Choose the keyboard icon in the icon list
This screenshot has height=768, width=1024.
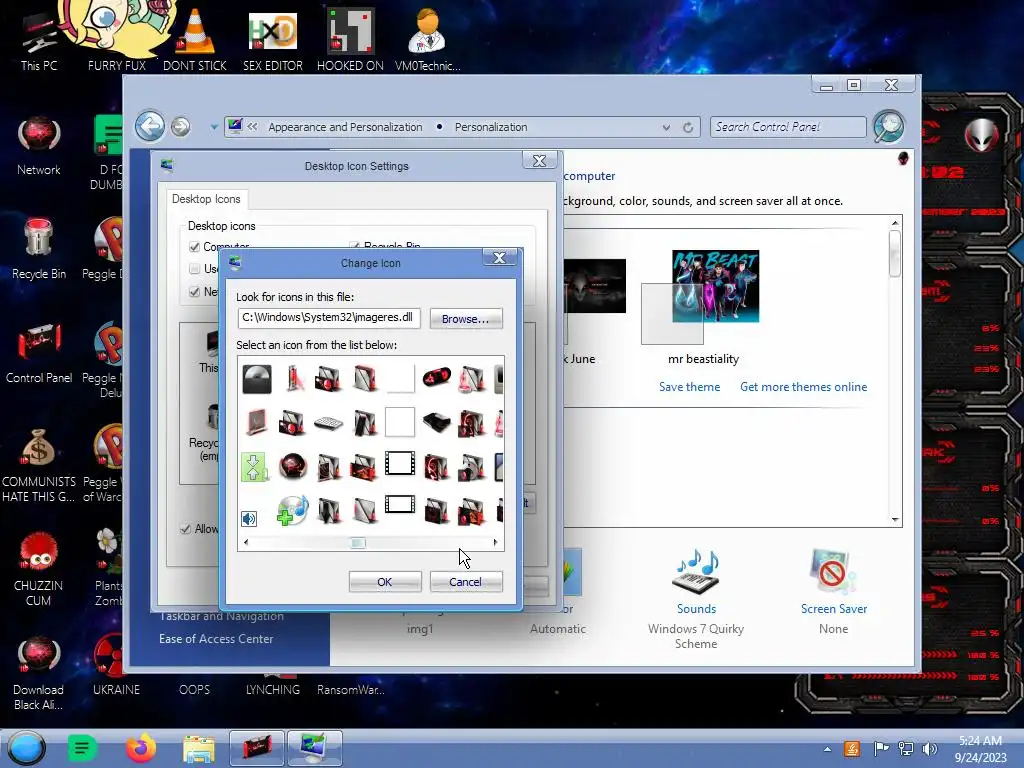coord(328,423)
